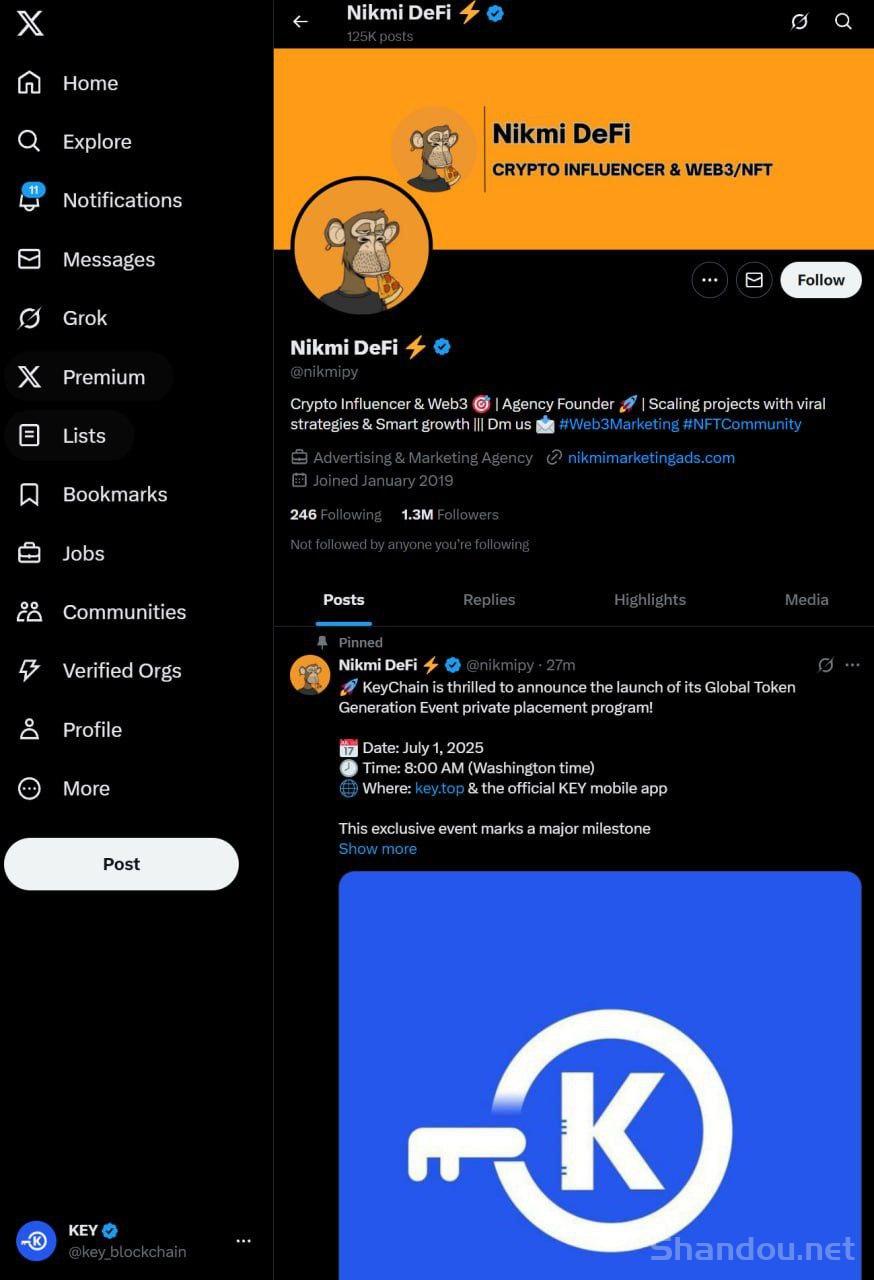The image size is (874, 1280).
Task: Send message via envelope icon near Follow
Action: (x=754, y=280)
